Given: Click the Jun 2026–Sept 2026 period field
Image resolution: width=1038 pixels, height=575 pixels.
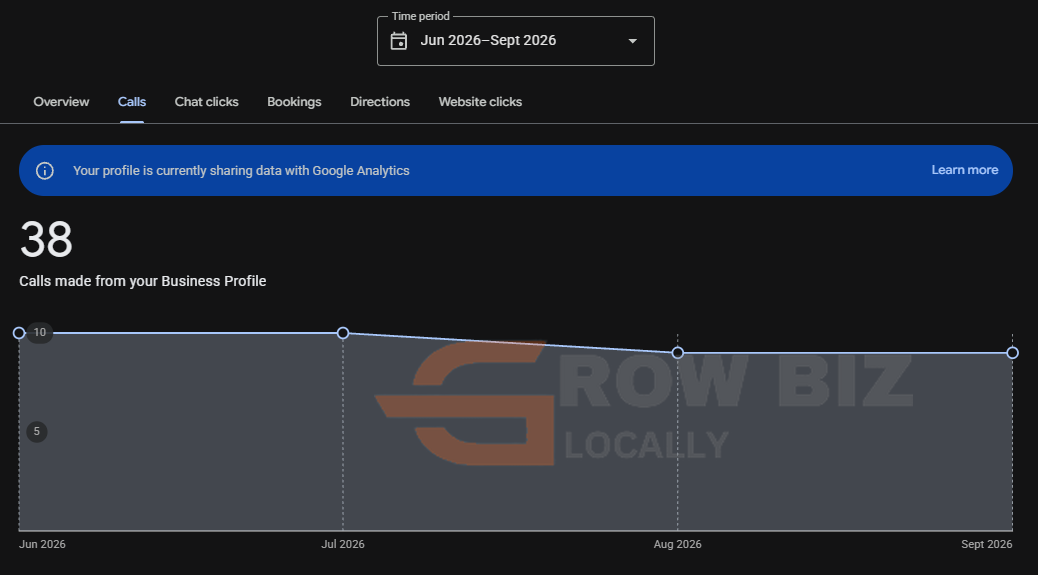Looking at the screenshot, I should (x=516, y=41).
